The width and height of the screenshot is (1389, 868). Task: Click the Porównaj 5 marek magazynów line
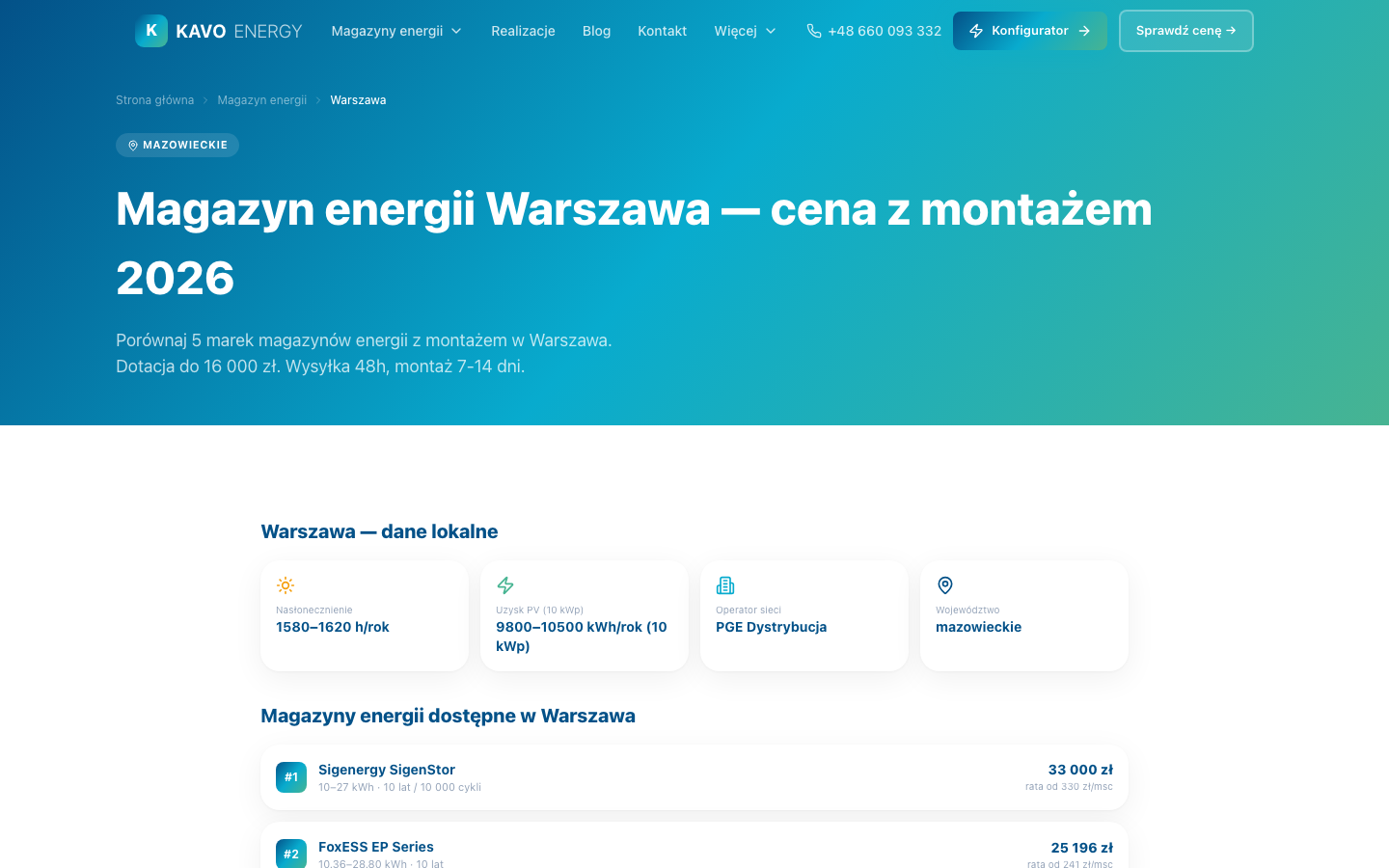[x=364, y=340]
